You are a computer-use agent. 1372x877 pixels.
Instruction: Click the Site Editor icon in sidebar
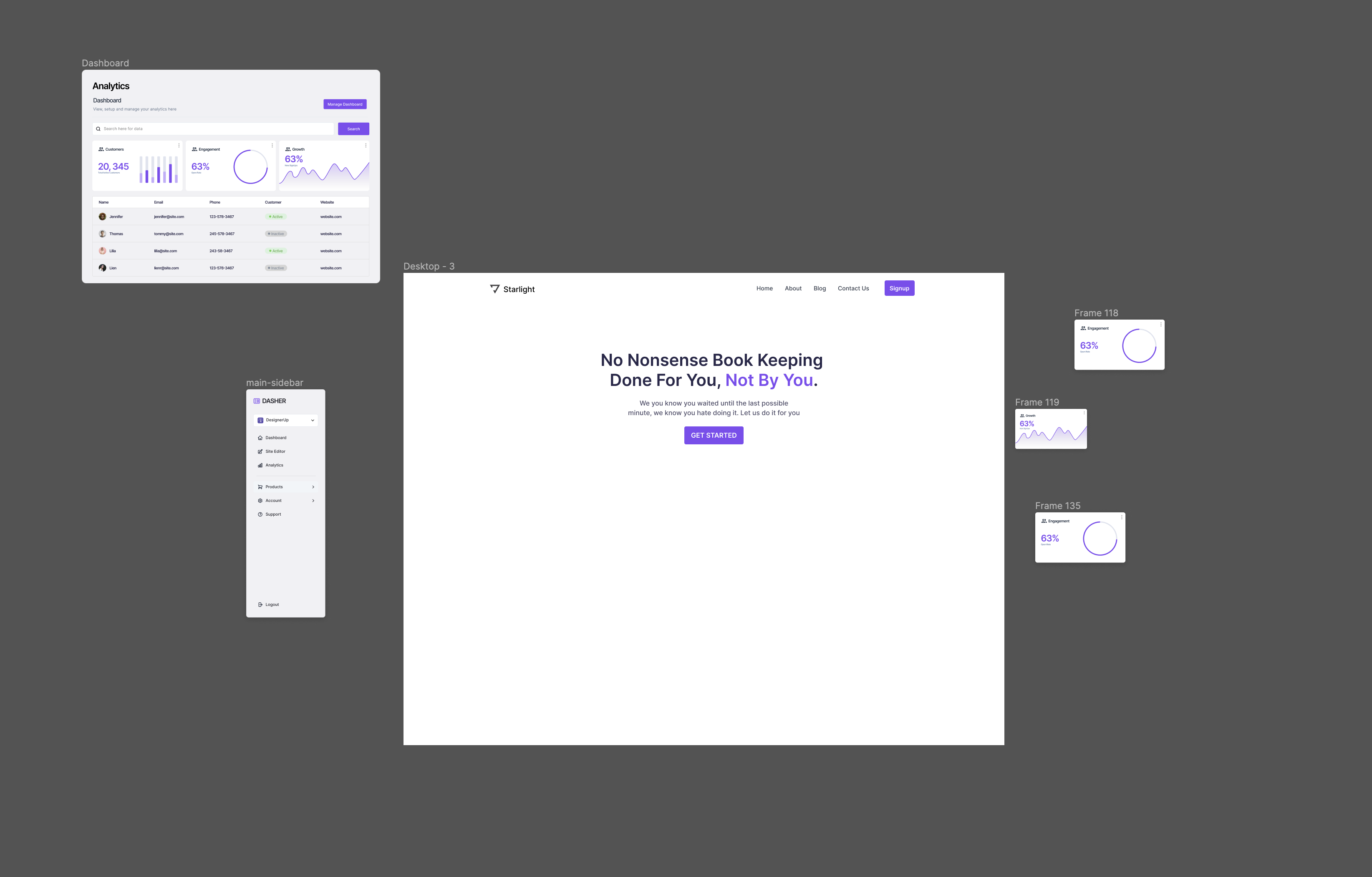260,451
